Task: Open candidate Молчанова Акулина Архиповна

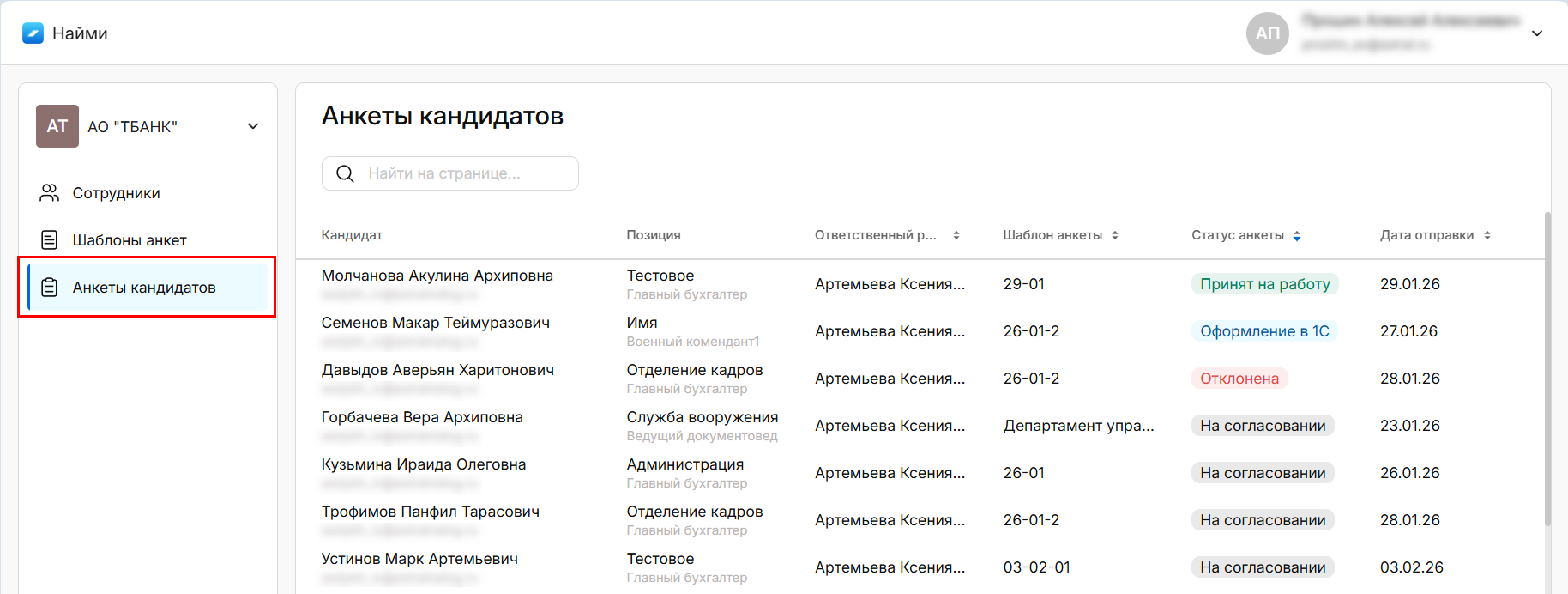Action: point(437,276)
